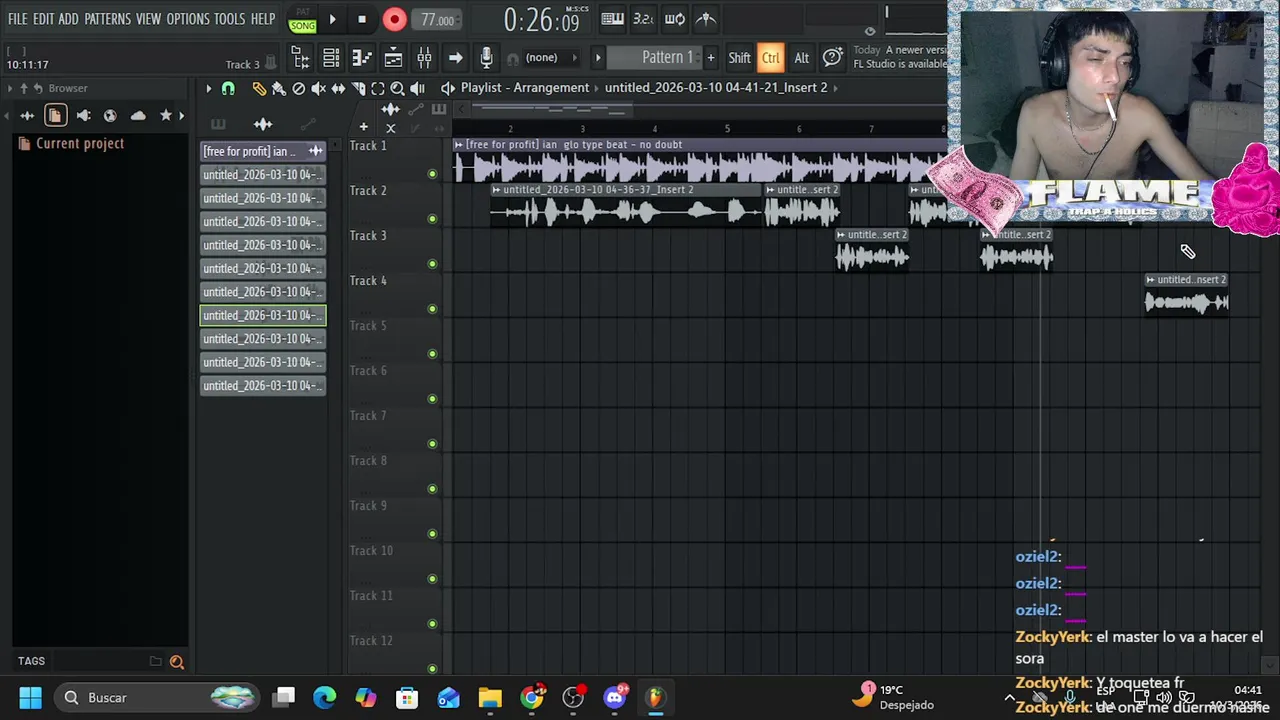Collapse the Browser panel with its arrow

[10, 88]
